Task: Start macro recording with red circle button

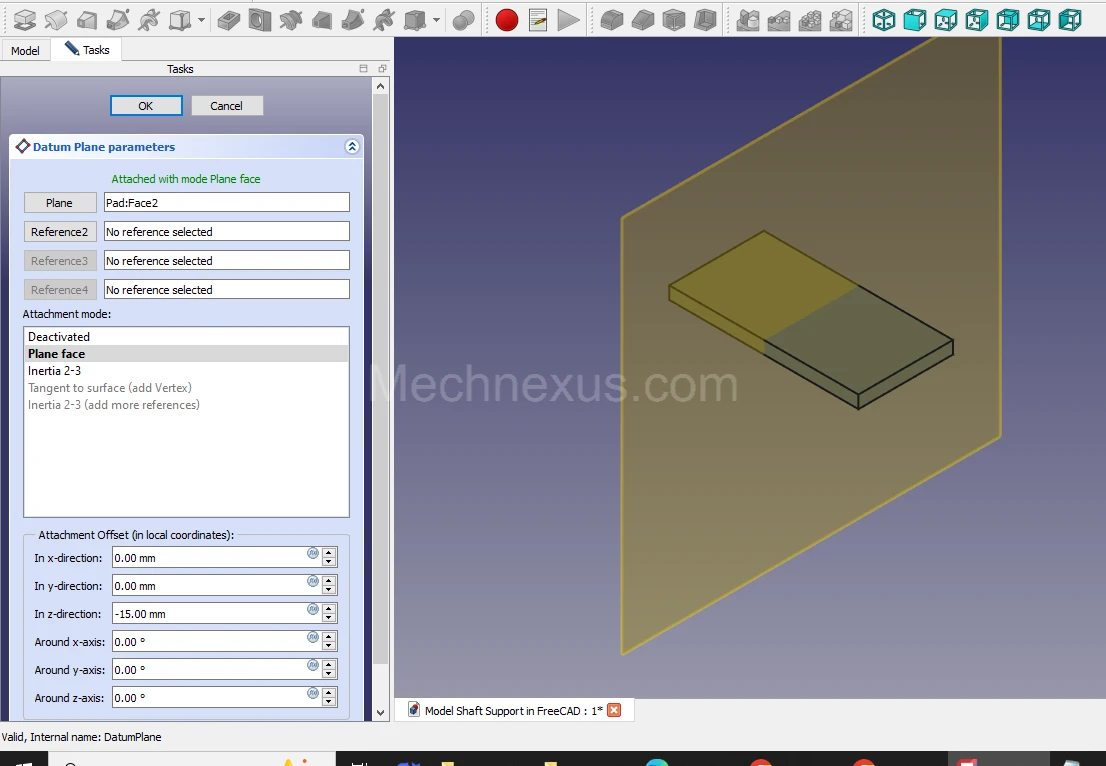Action: (507, 20)
